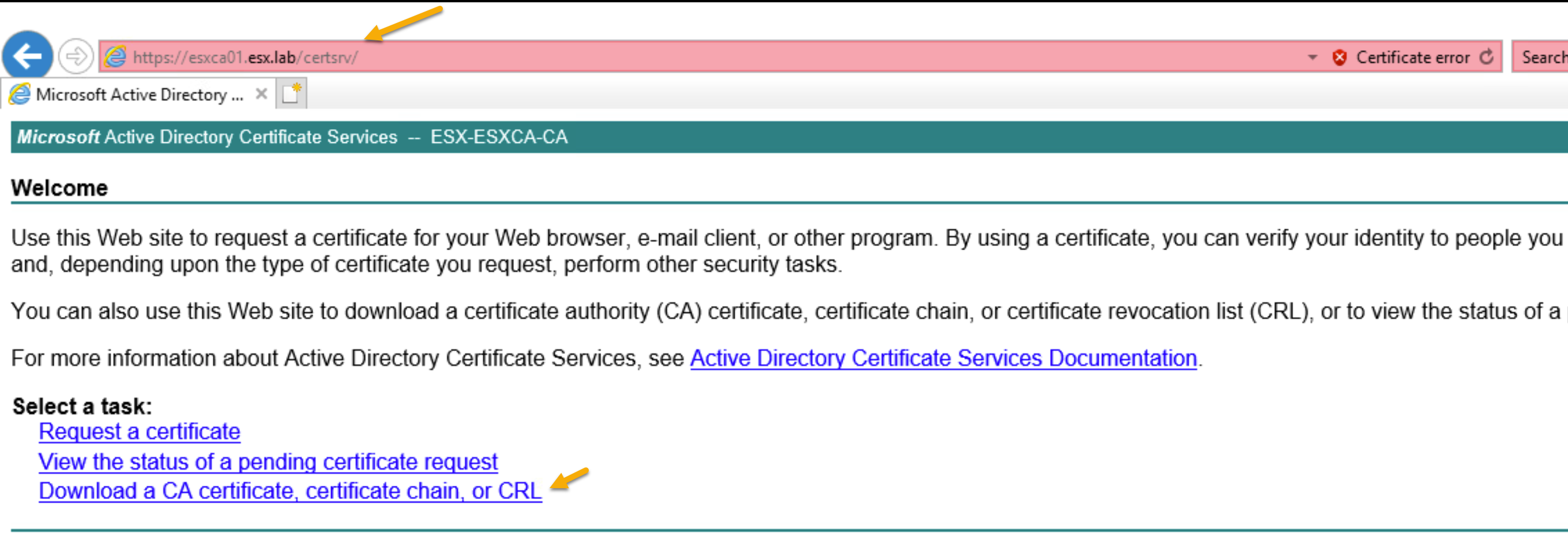
Task: Click the IE favicon on the active tab
Action: (20, 95)
